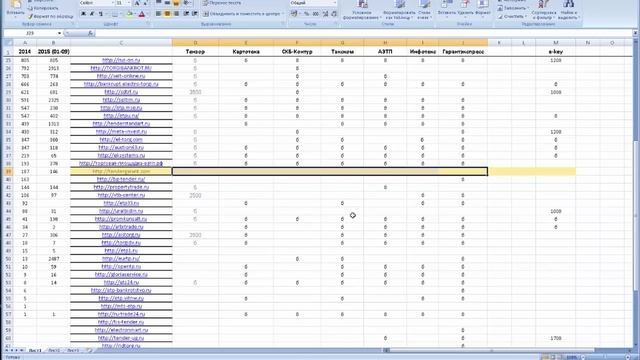Viewport: 640px width, 360px height.
Task: Click the Delete cells (Удалить) icon
Action: pos(464,8)
